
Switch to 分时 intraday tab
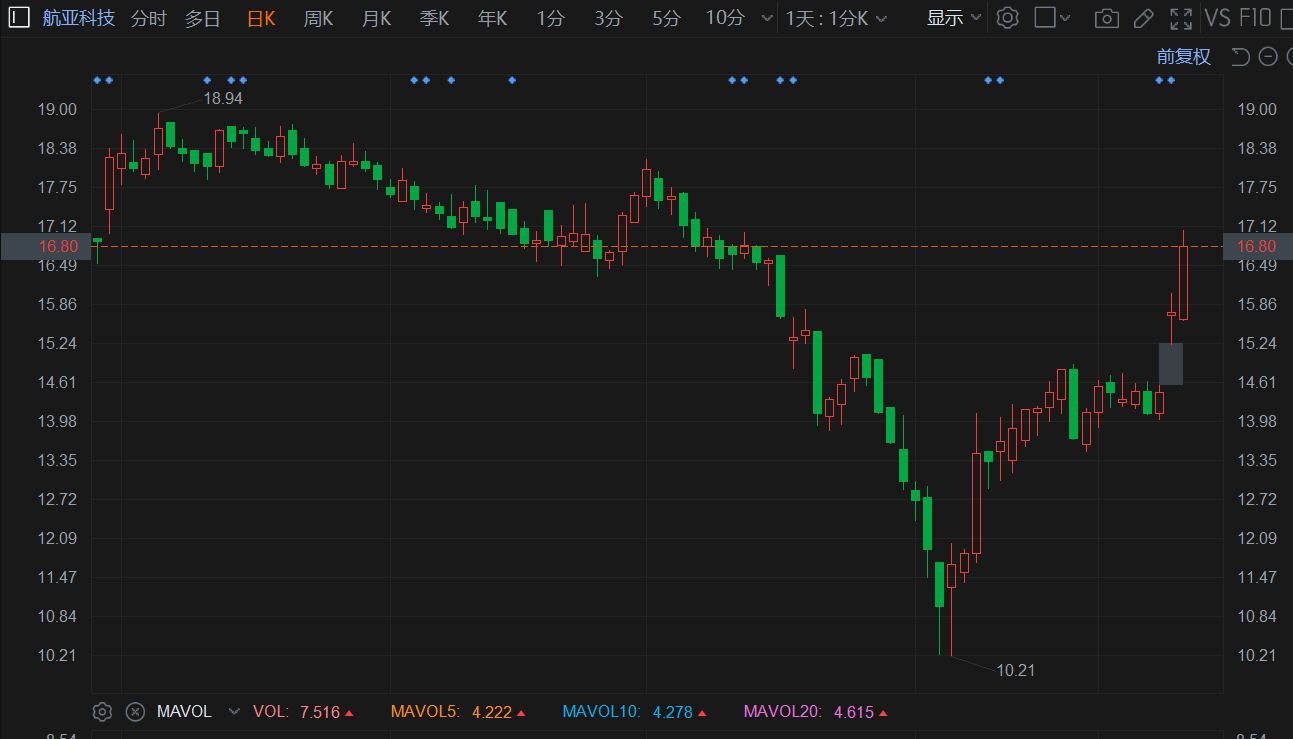tap(149, 18)
